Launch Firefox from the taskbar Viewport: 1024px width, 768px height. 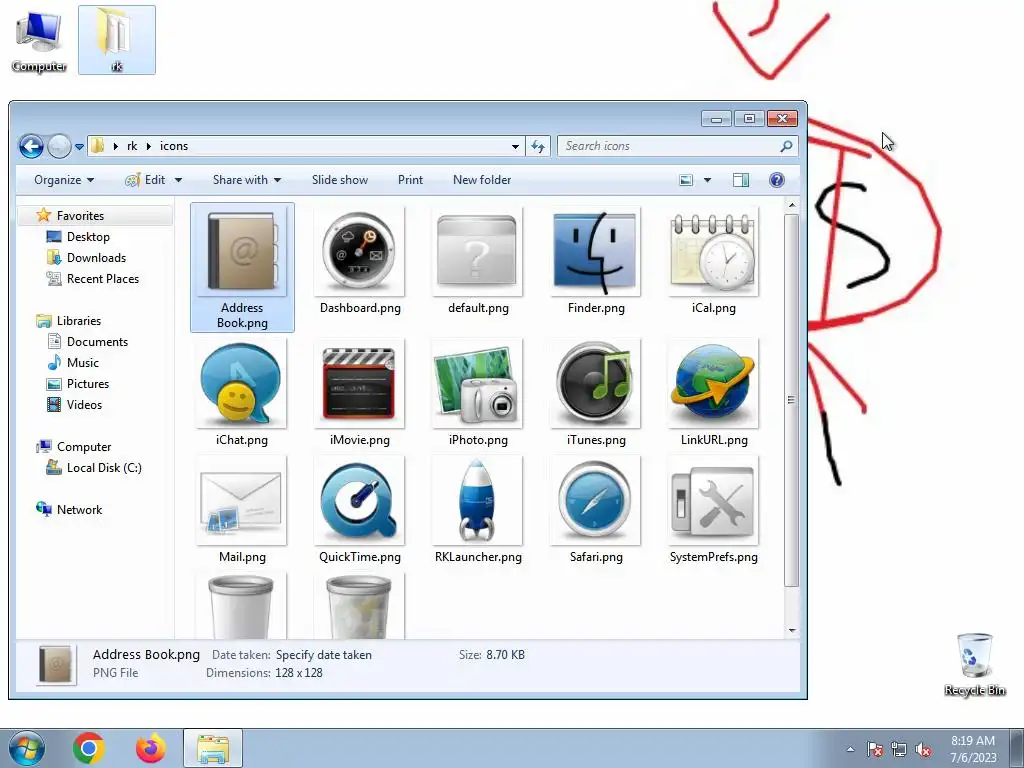coord(150,748)
